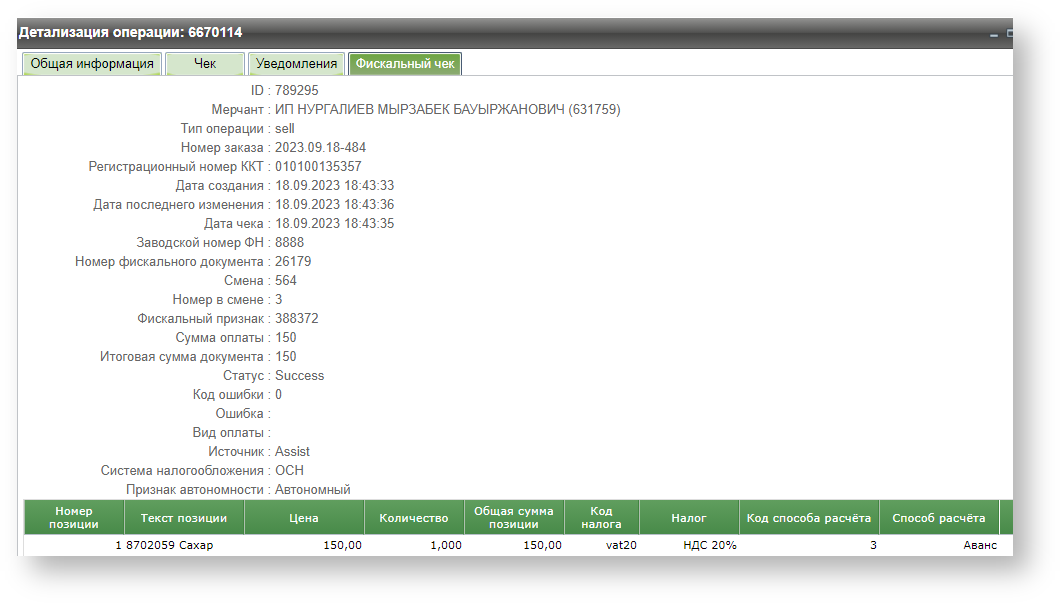Minimize the operation details window

tap(994, 35)
